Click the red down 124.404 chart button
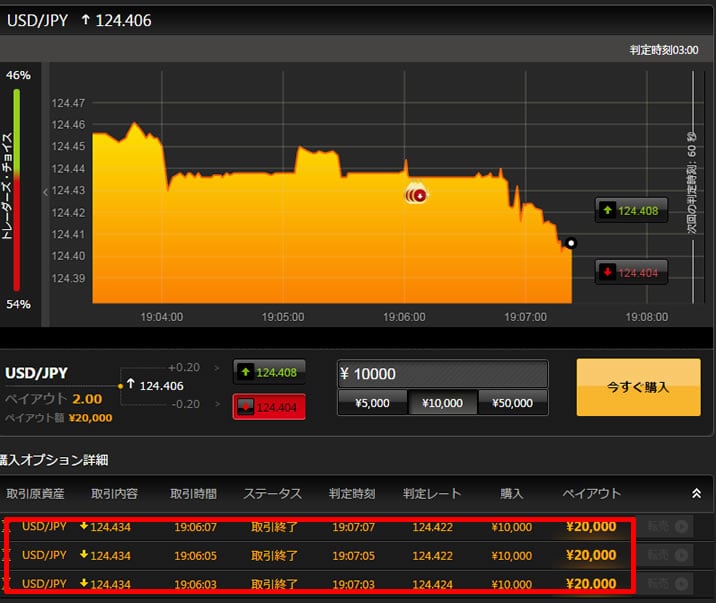The image size is (716, 603). pyautogui.click(x=631, y=273)
